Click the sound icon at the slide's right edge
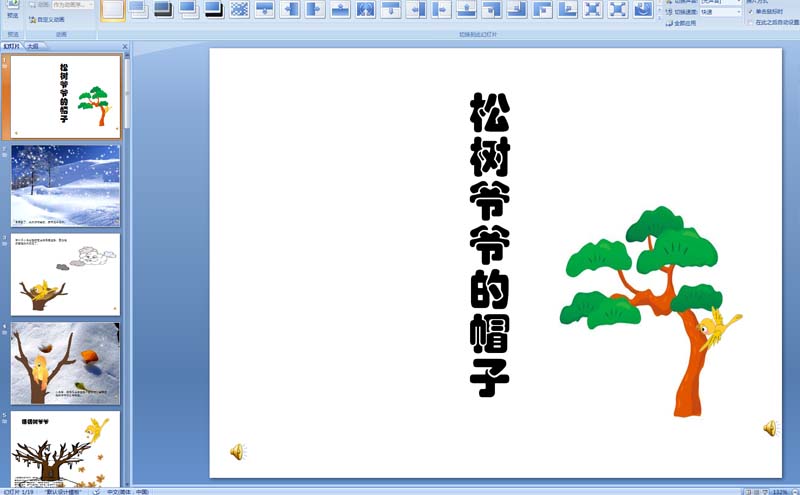800x495 pixels. [x=770, y=428]
